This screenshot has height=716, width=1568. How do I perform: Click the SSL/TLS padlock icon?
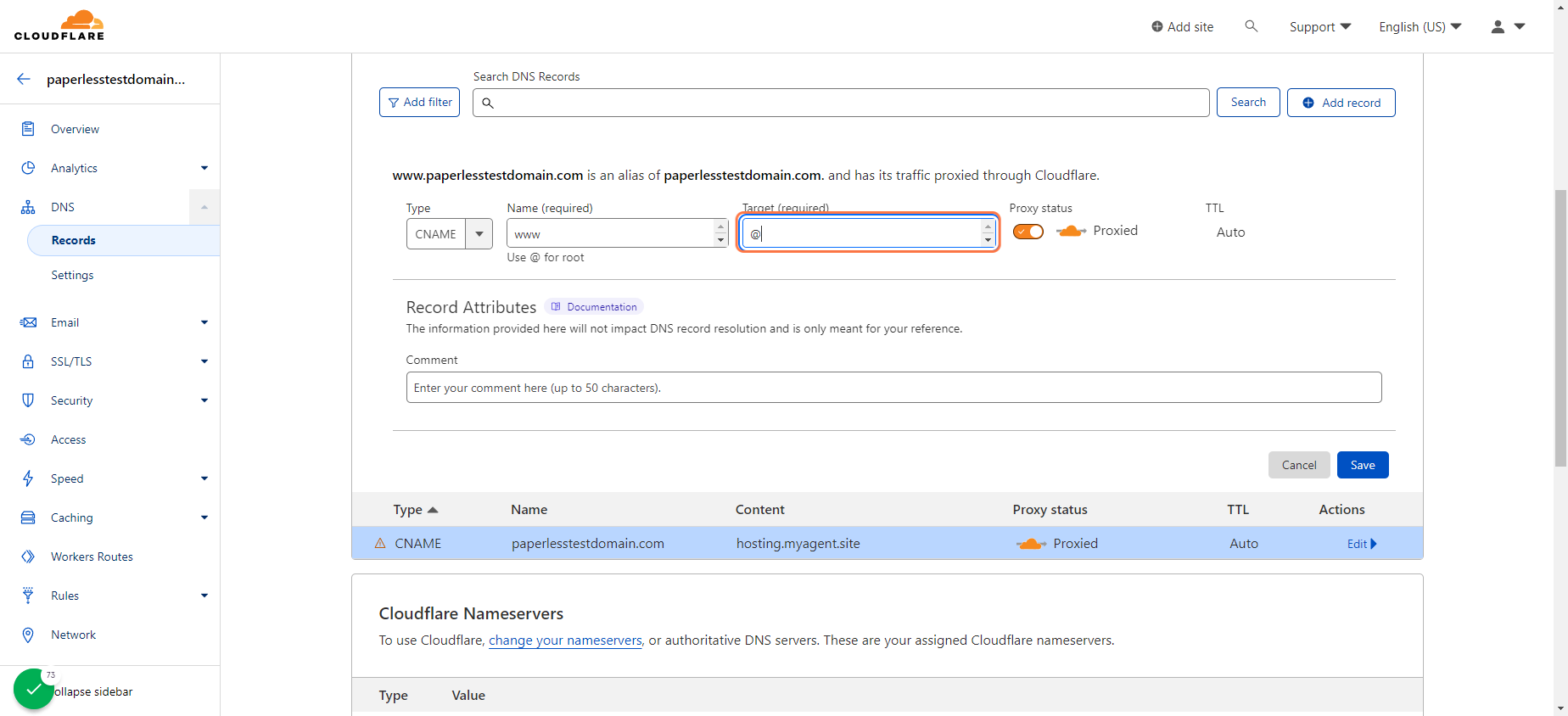pos(28,361)
